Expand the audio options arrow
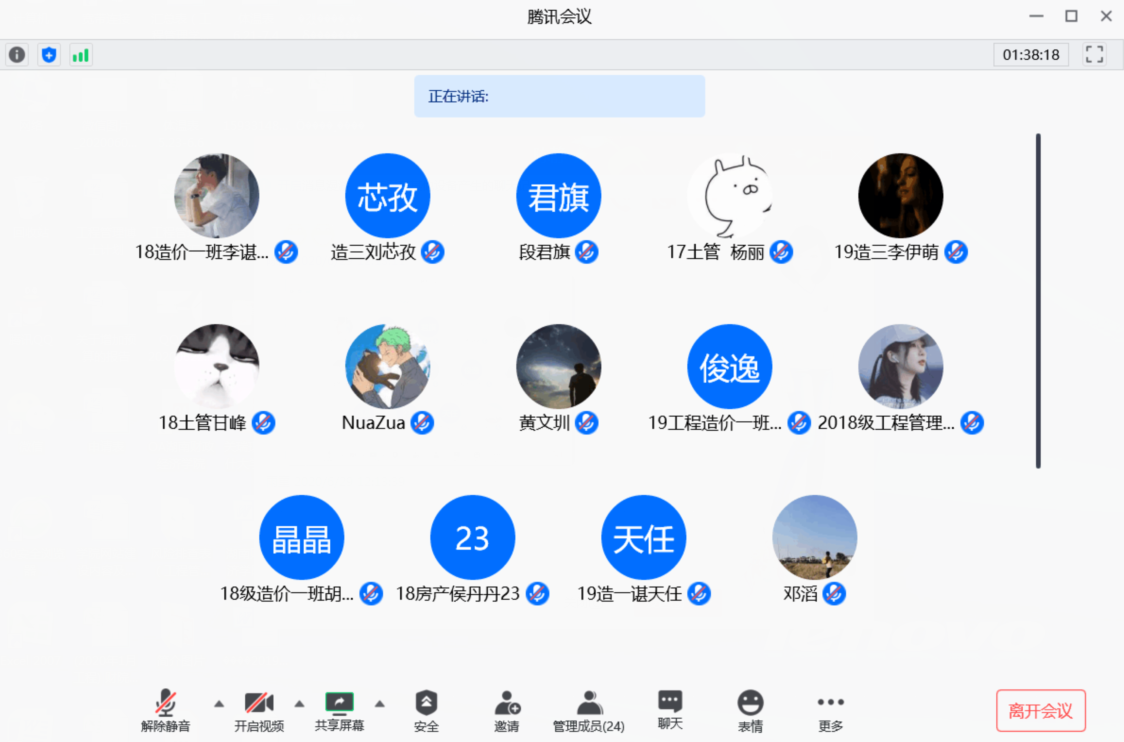1124x742 pixels. coord(219,704)
